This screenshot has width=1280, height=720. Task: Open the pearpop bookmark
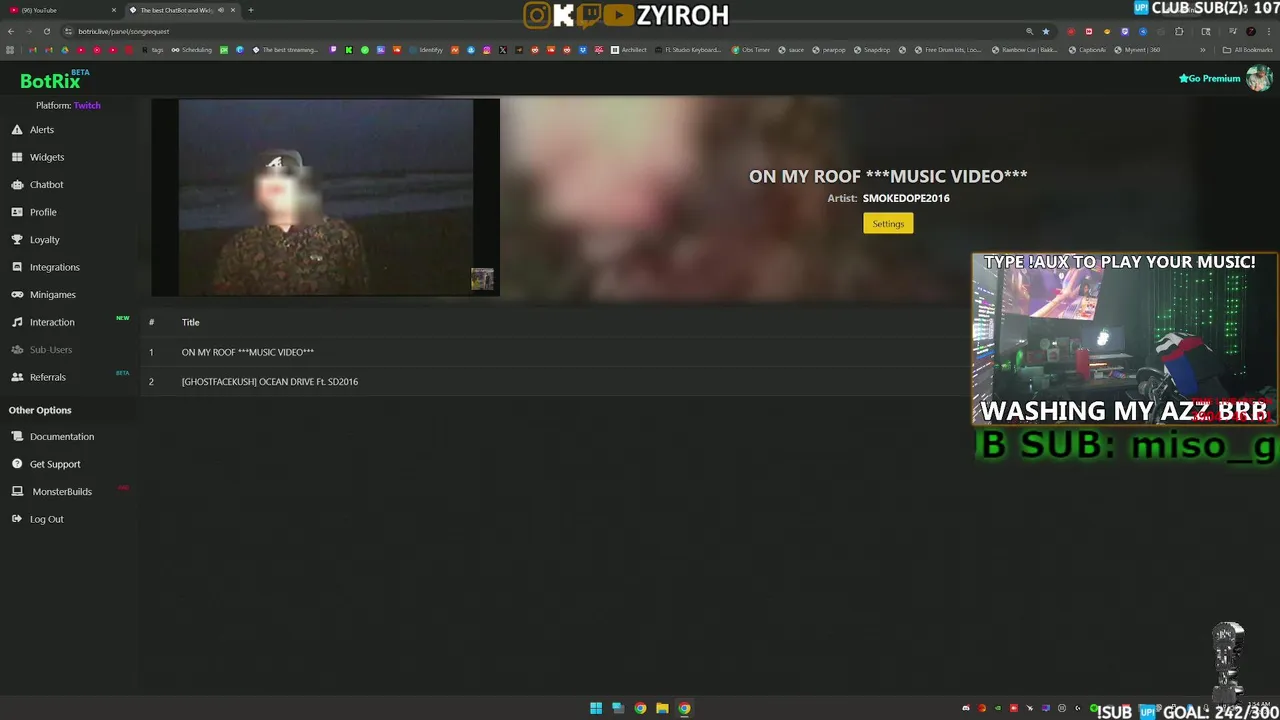tap(829, 50)
